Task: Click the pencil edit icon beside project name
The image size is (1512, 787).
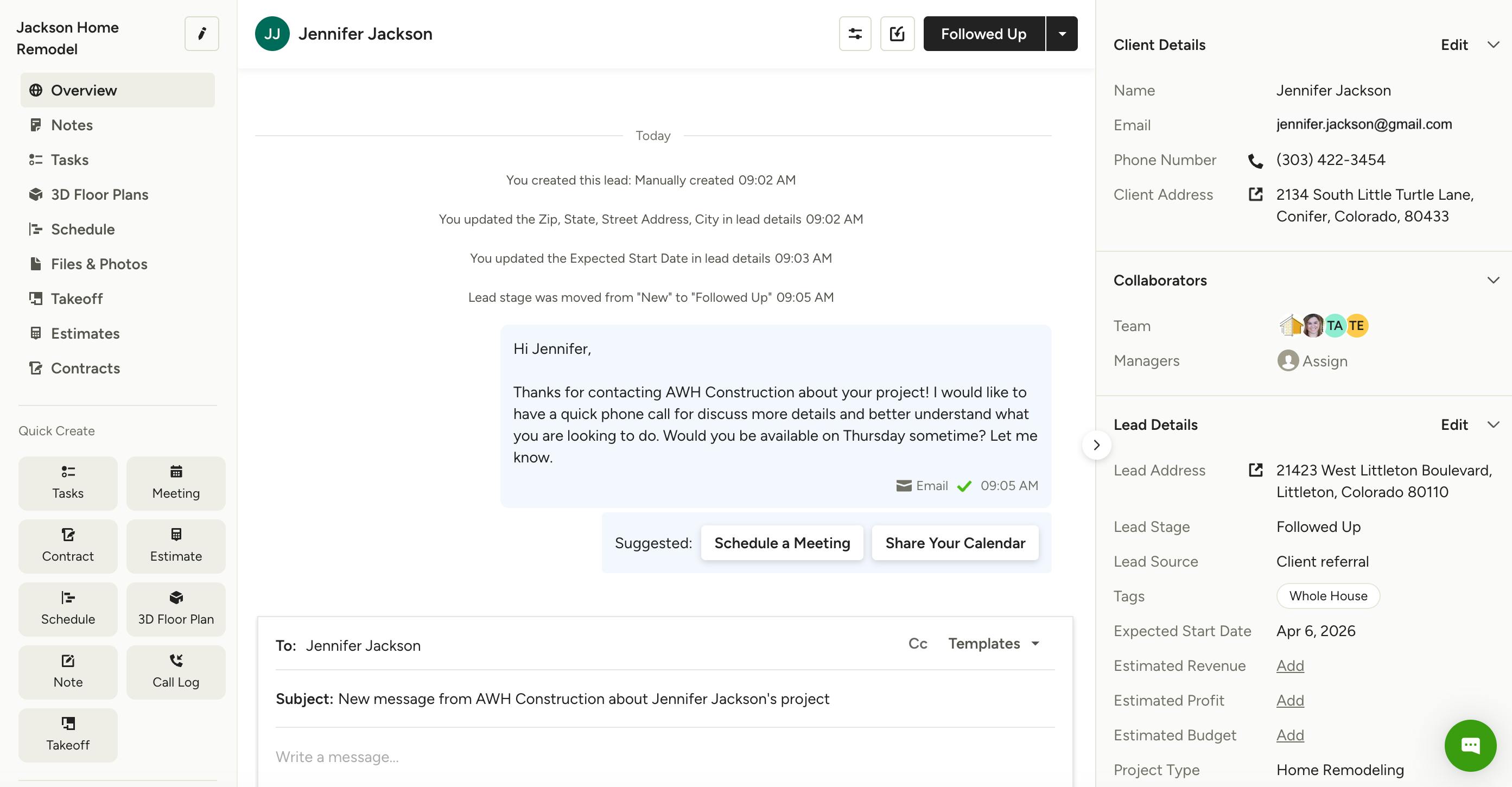Action: coord(201,34)
